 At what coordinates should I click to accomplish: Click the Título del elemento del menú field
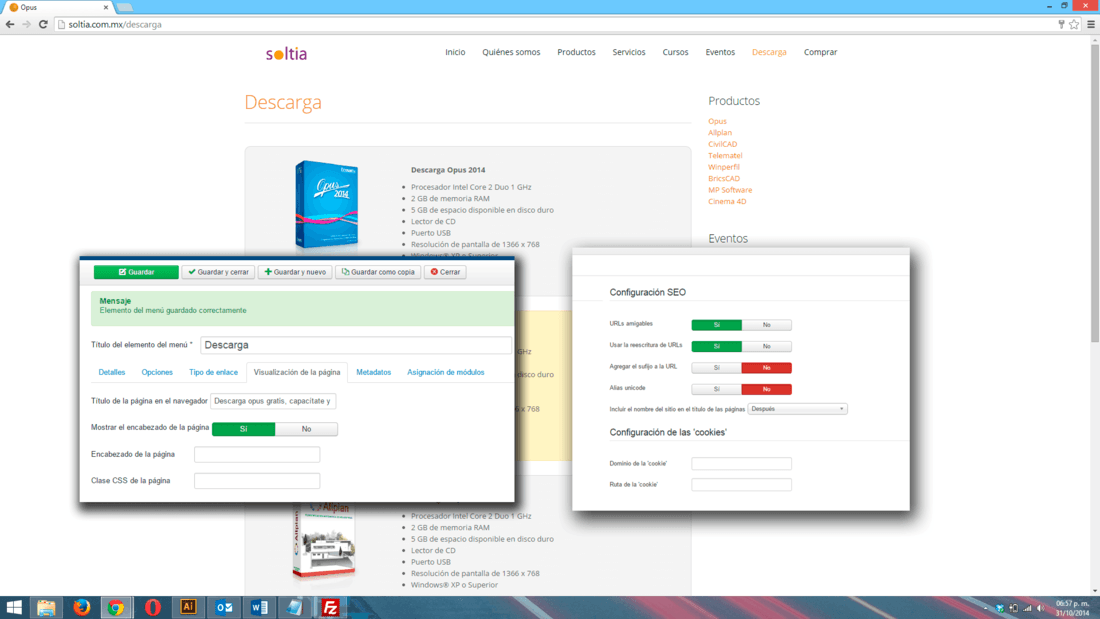click(x=356, y=345)
